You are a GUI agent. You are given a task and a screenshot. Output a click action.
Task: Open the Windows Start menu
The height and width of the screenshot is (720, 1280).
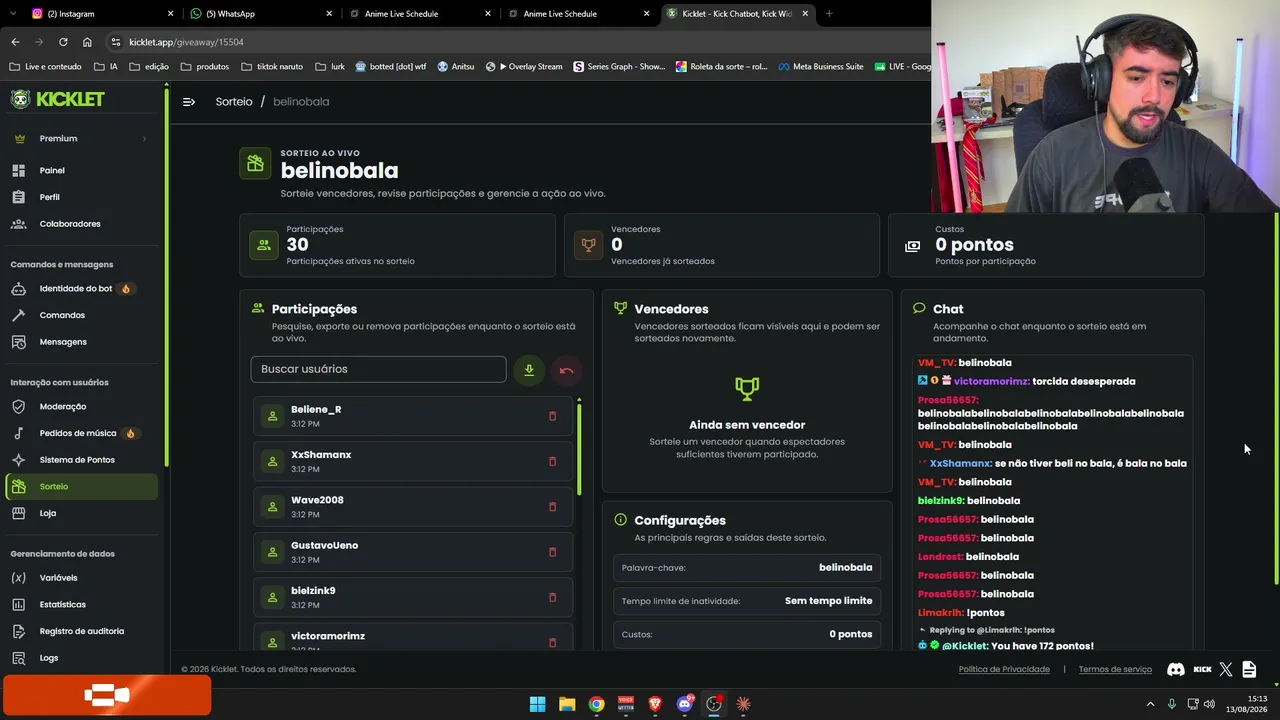(537, 704)
